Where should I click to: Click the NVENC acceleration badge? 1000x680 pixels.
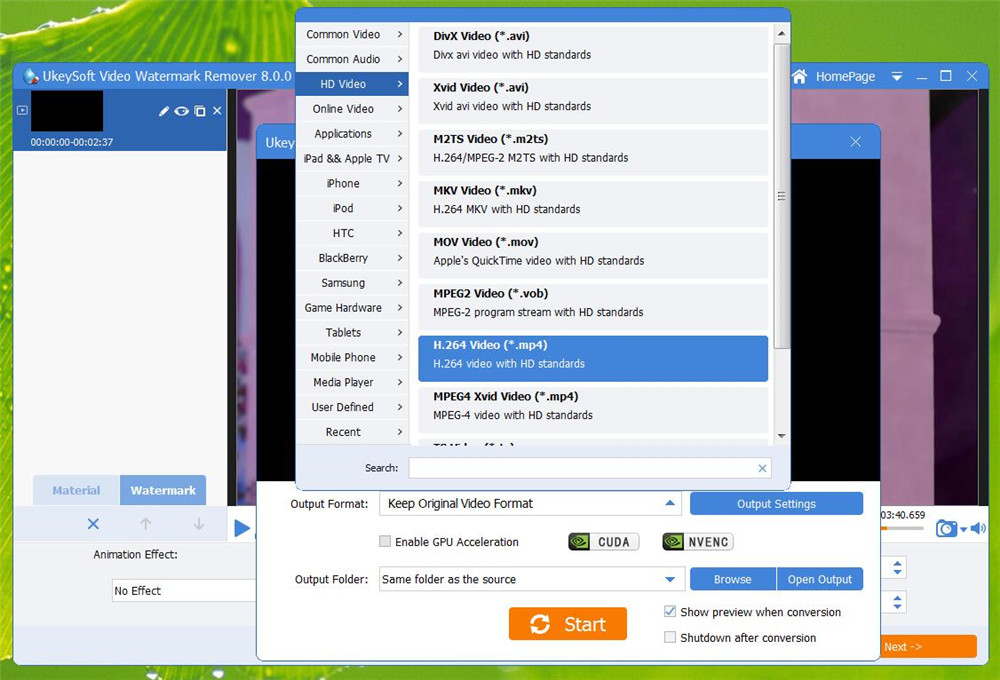pos(697,542)
